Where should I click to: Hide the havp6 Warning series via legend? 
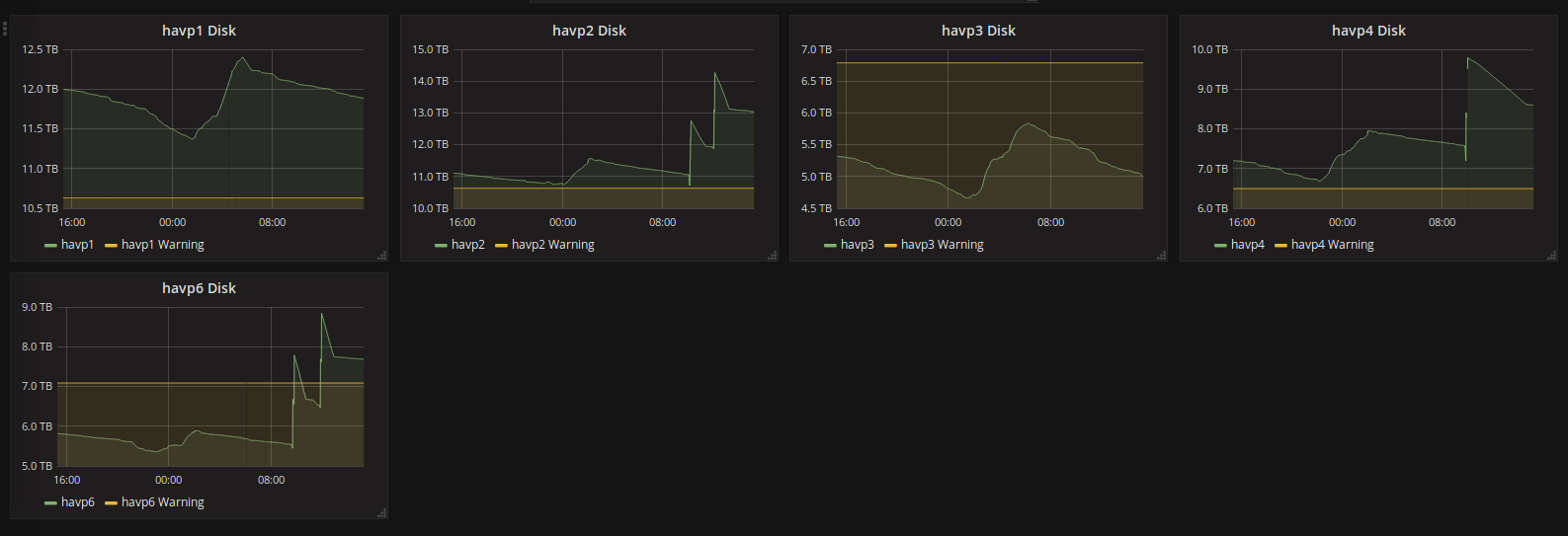tap(162, 502)
